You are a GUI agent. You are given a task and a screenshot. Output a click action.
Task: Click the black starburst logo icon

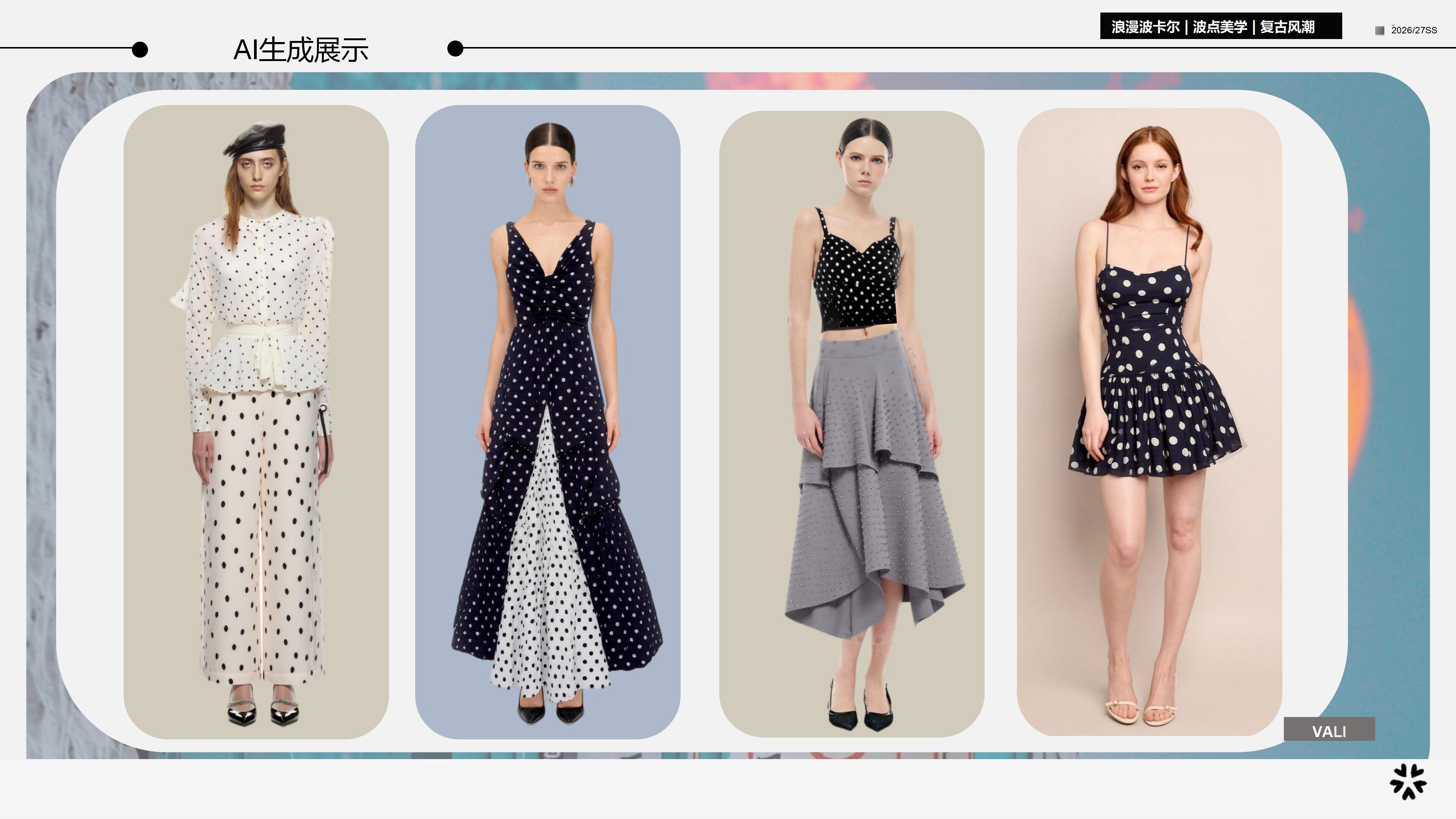coord(1408,781)
